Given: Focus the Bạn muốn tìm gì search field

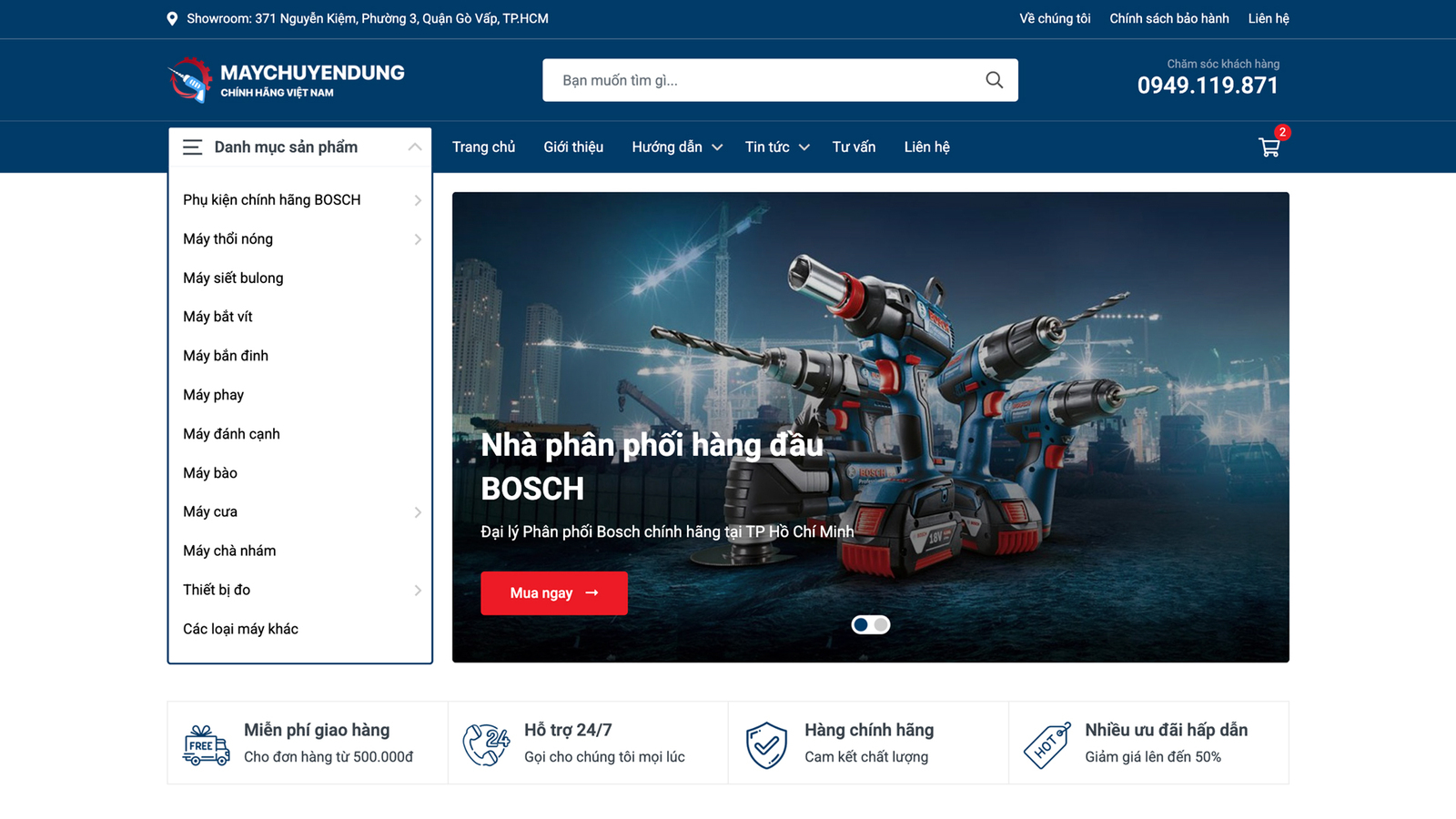Looking at the screenshot, I should coord(764,80).
